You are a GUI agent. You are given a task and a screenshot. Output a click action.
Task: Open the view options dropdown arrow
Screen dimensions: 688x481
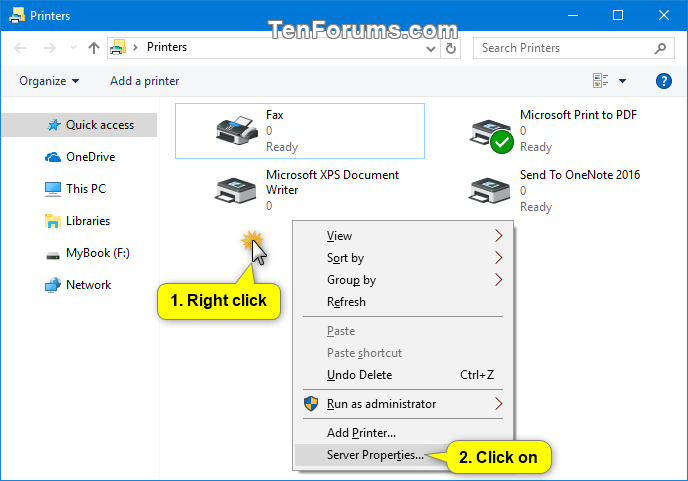(x=622, y=81)
